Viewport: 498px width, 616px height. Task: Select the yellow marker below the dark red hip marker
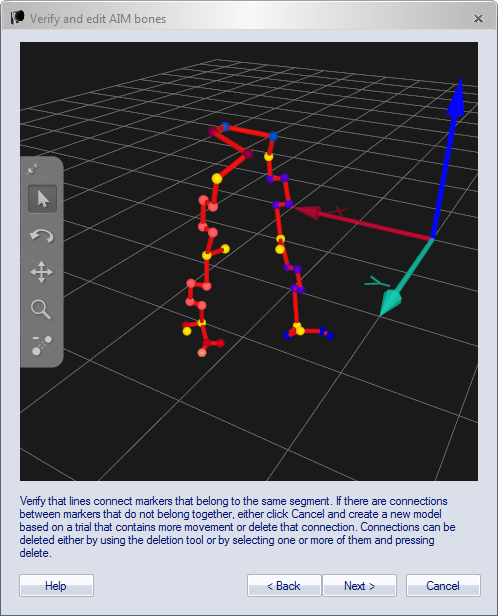[217, 179]
